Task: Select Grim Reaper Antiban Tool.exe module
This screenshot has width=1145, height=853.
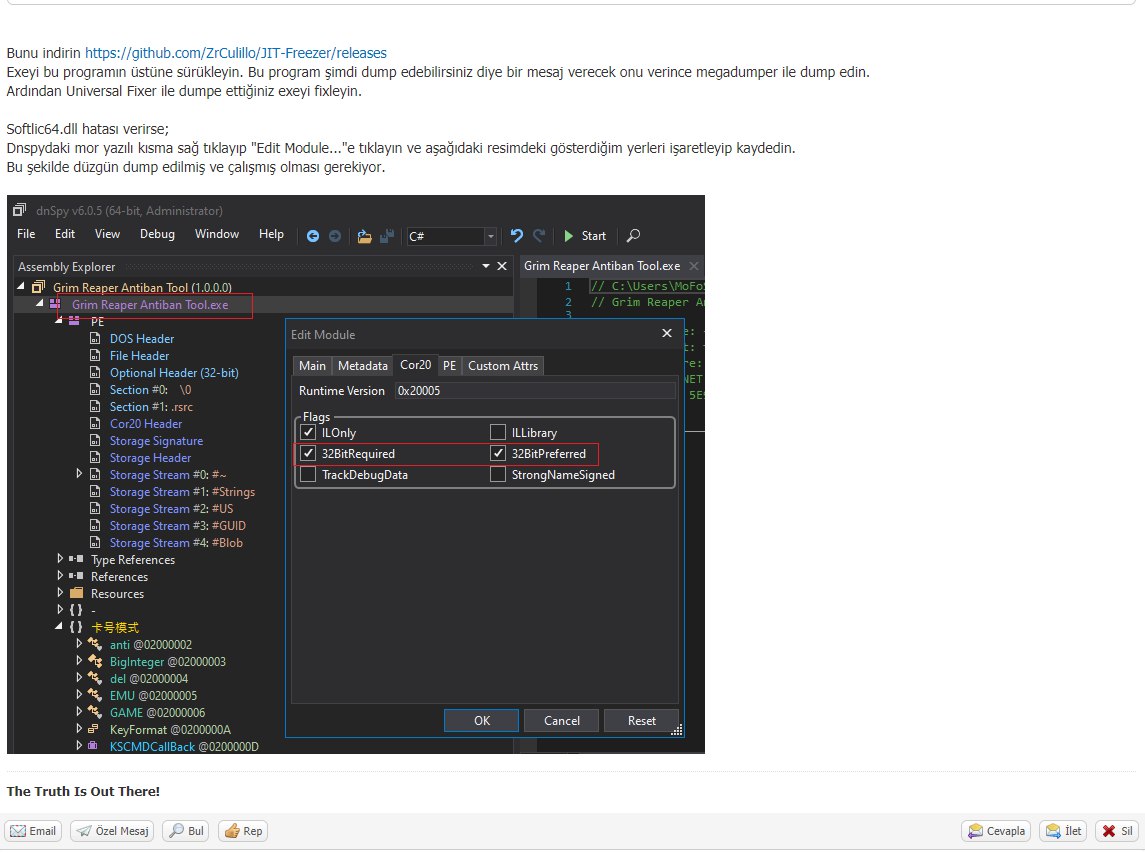Action: point(150,305)
